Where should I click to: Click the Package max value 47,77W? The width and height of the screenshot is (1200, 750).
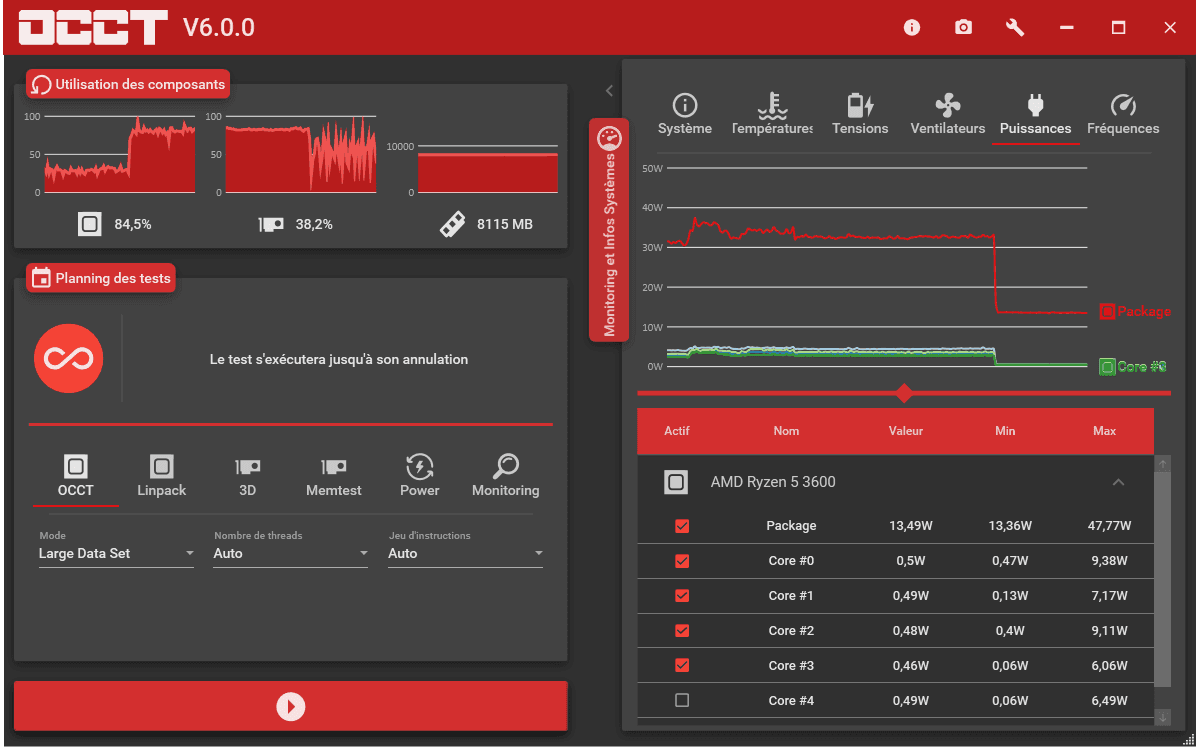[1109, 526]
